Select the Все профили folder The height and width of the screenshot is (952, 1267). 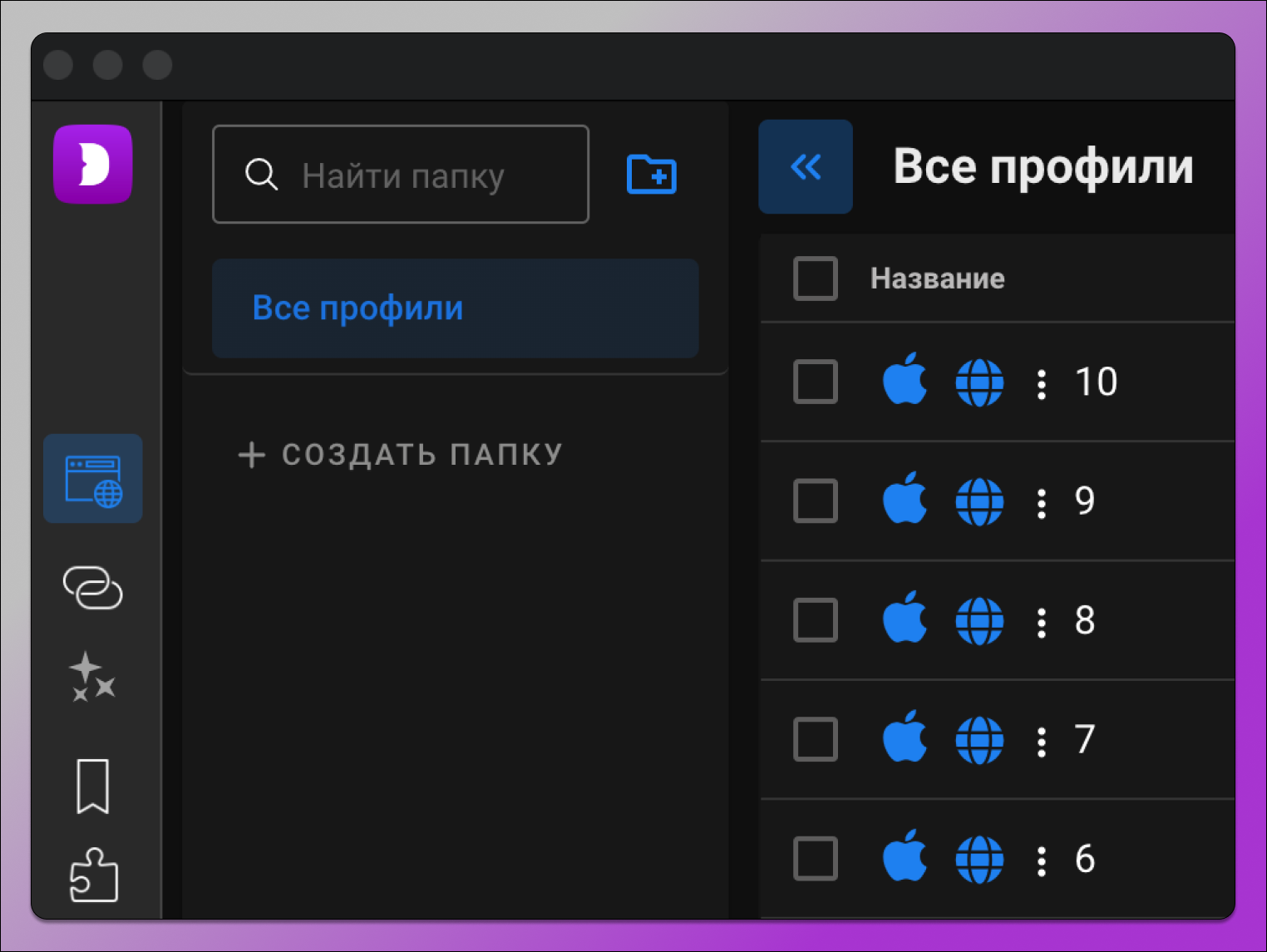456,308
